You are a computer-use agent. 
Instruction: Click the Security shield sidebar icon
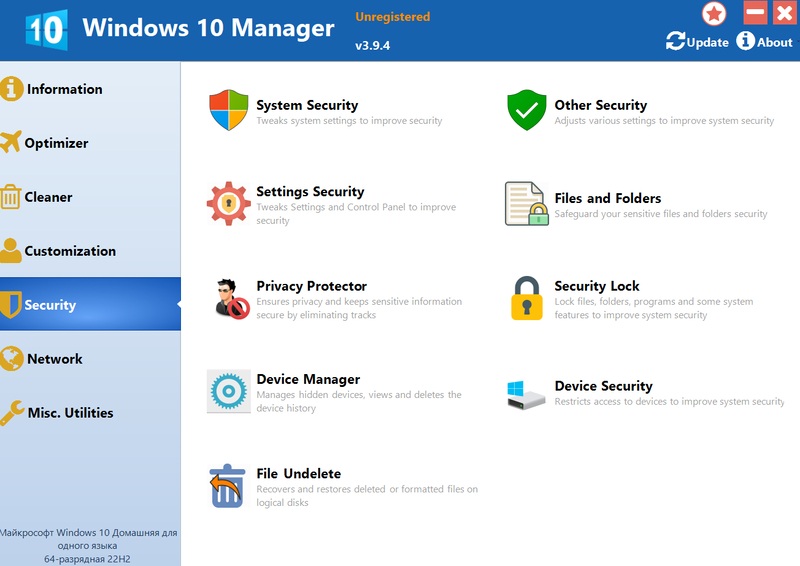pos(11,305)
